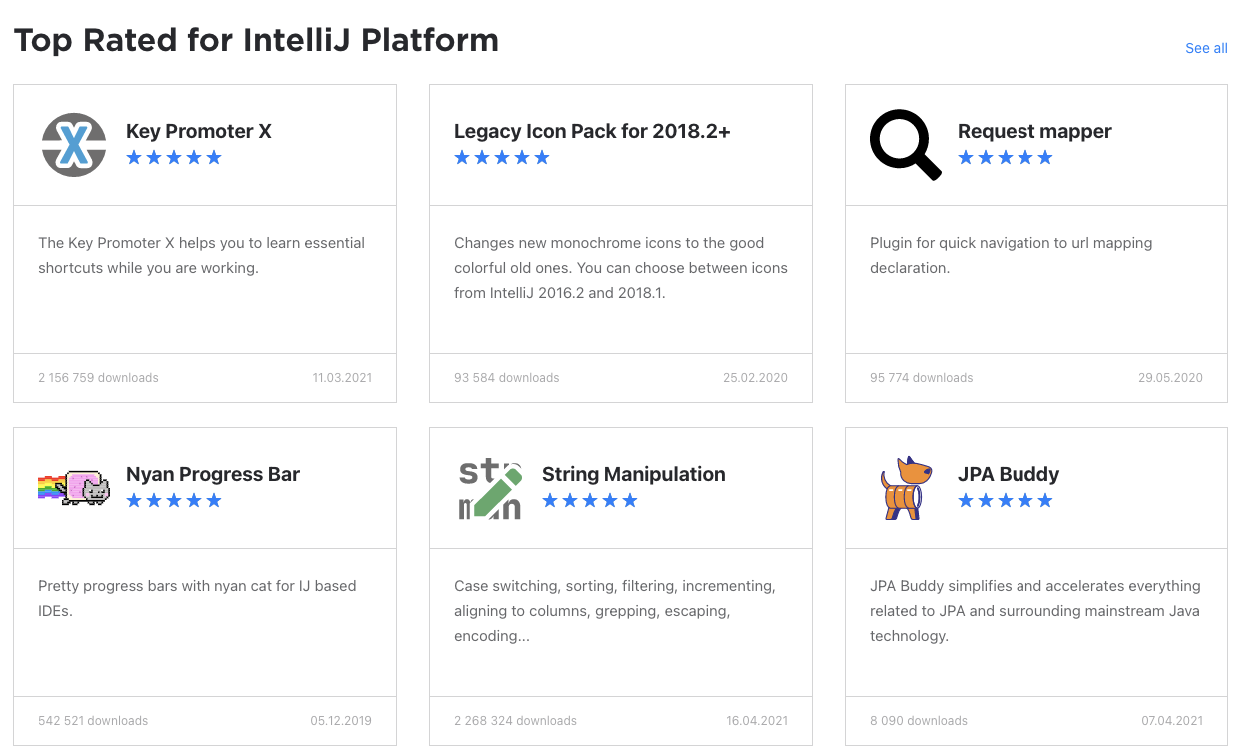Open Legacy Icon Pack for 2018.2+ title

592,131
